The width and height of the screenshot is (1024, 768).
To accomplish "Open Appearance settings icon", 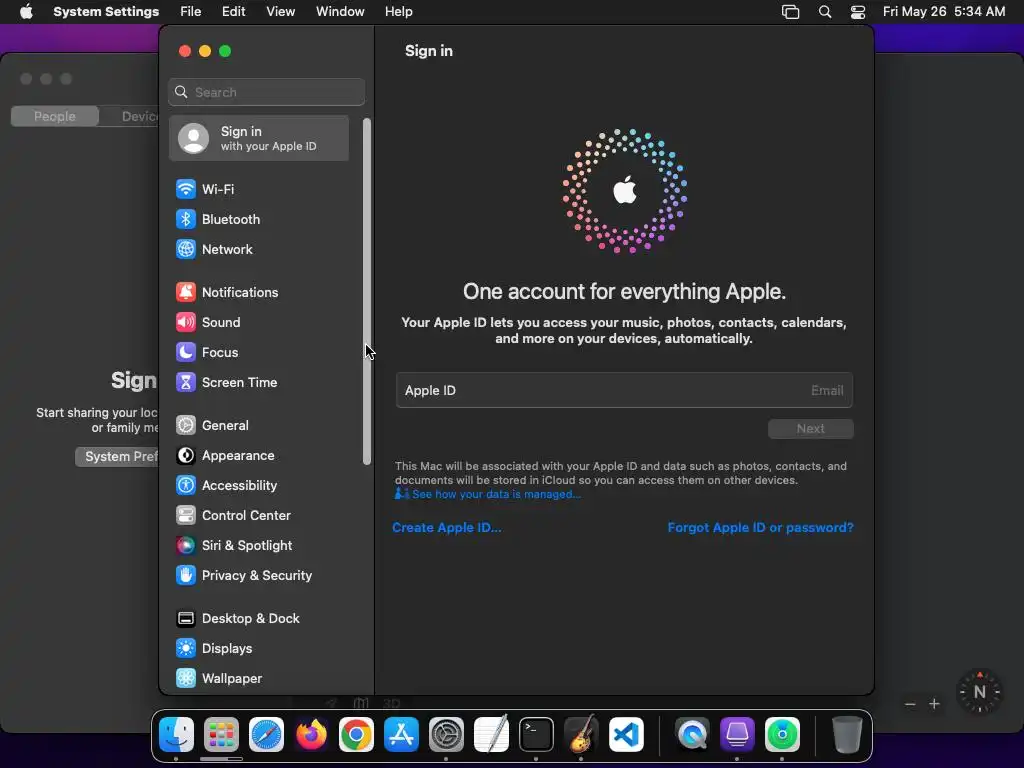I will point(185,456).
